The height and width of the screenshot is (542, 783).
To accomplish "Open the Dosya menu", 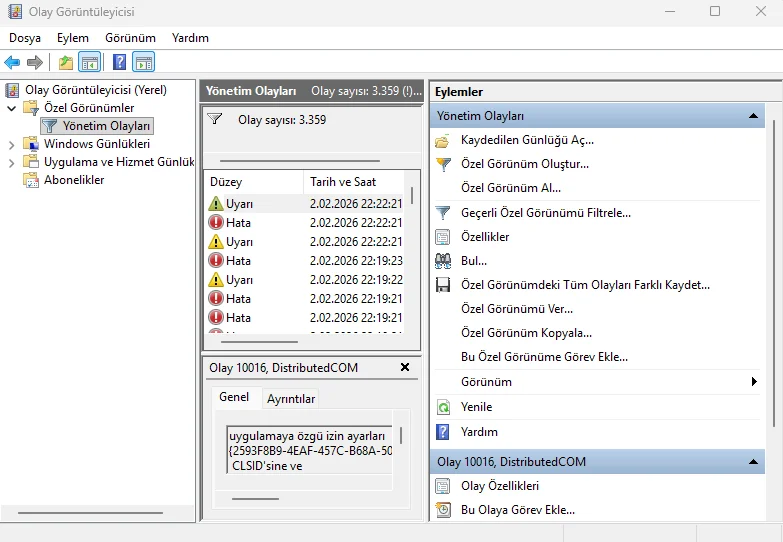I will click(25, 38).
